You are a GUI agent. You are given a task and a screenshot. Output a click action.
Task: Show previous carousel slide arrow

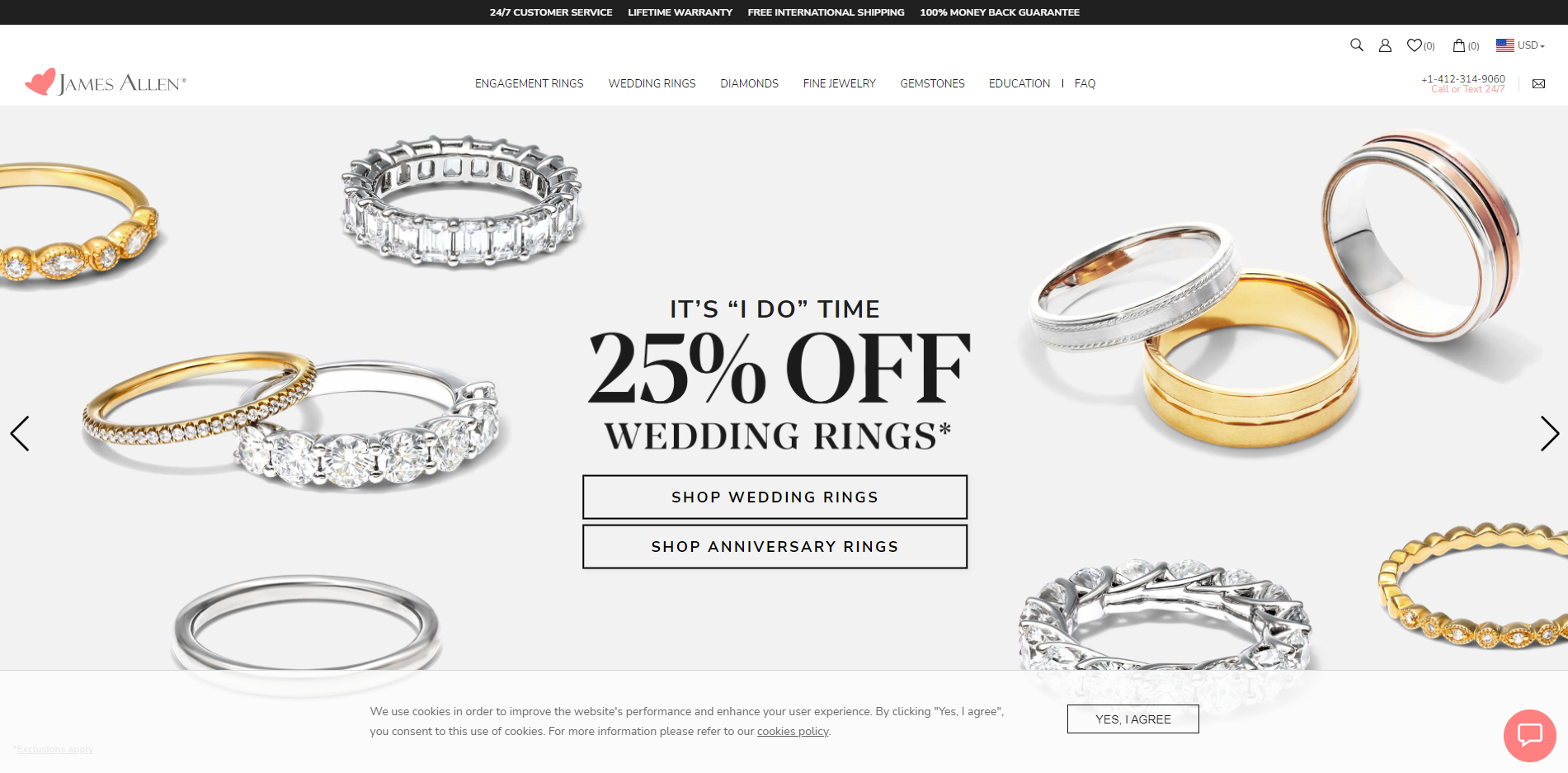click(20, 433)
